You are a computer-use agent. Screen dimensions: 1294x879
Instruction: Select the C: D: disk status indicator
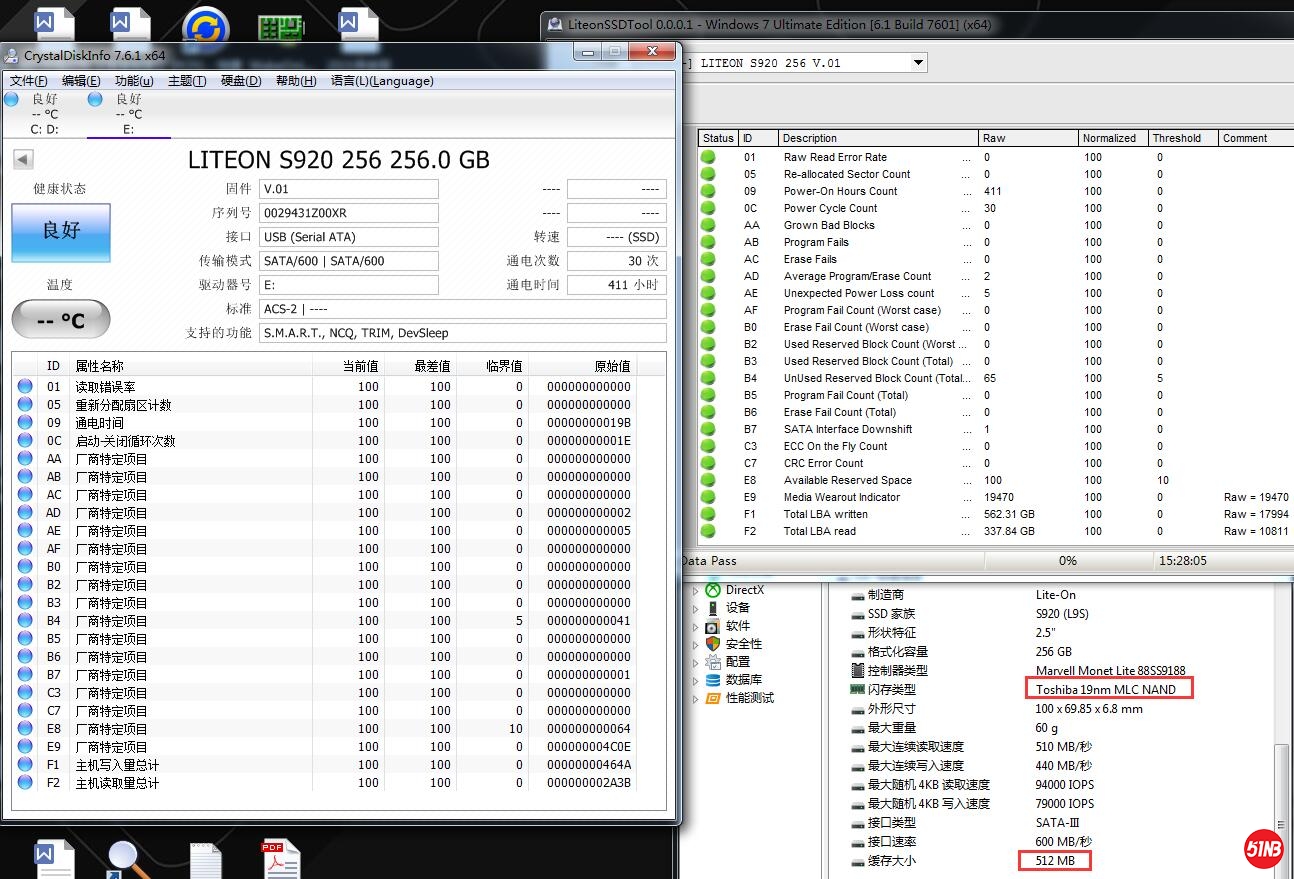pos(44,114)
